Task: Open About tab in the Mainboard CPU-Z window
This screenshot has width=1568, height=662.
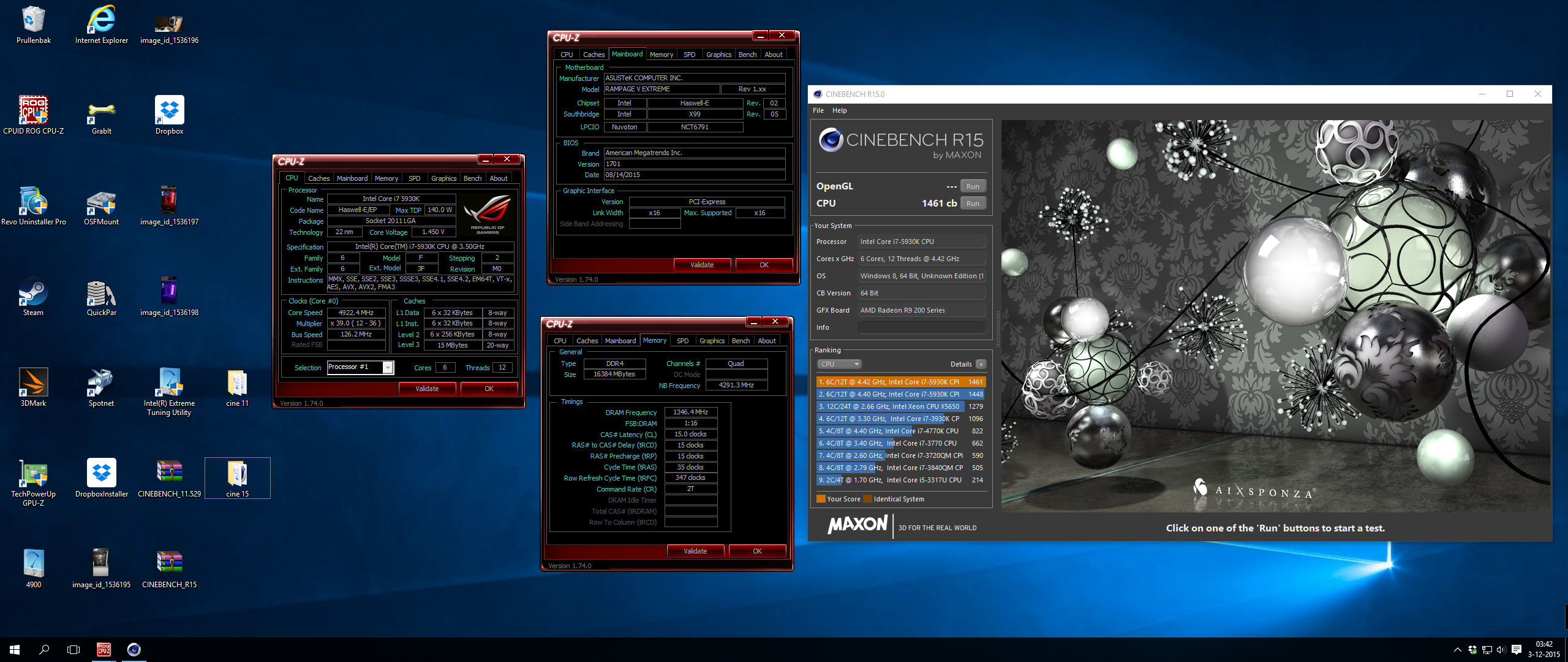Action: coord(774,55)
